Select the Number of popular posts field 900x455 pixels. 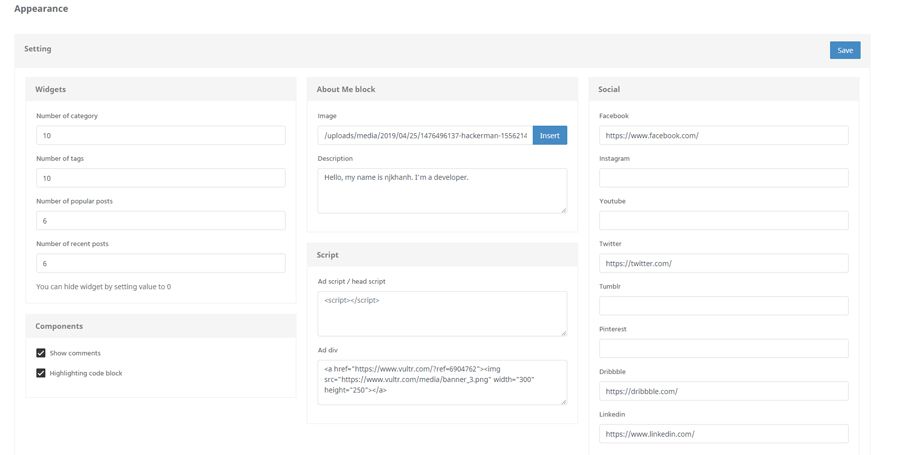160,220
